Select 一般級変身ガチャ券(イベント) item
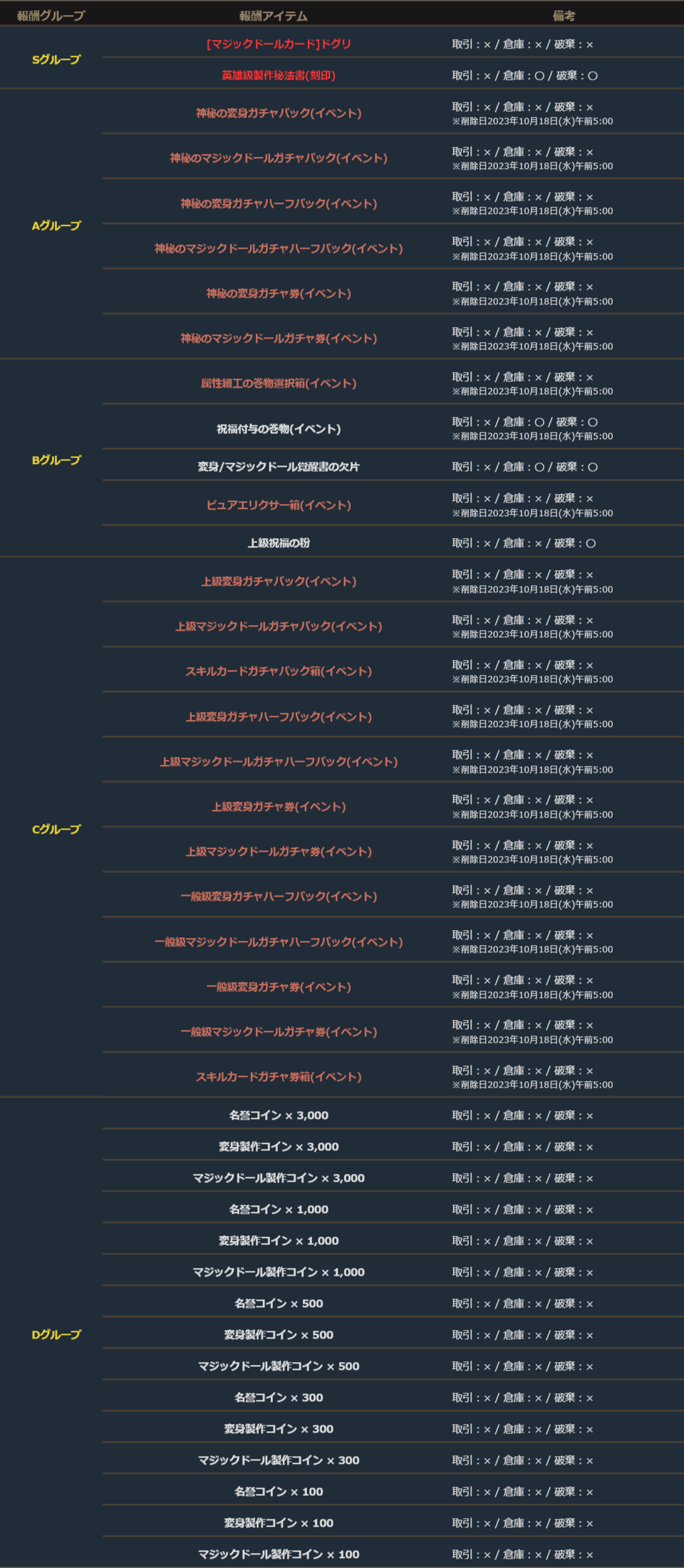The image size is (684, 1568). (x=279, y=987)
